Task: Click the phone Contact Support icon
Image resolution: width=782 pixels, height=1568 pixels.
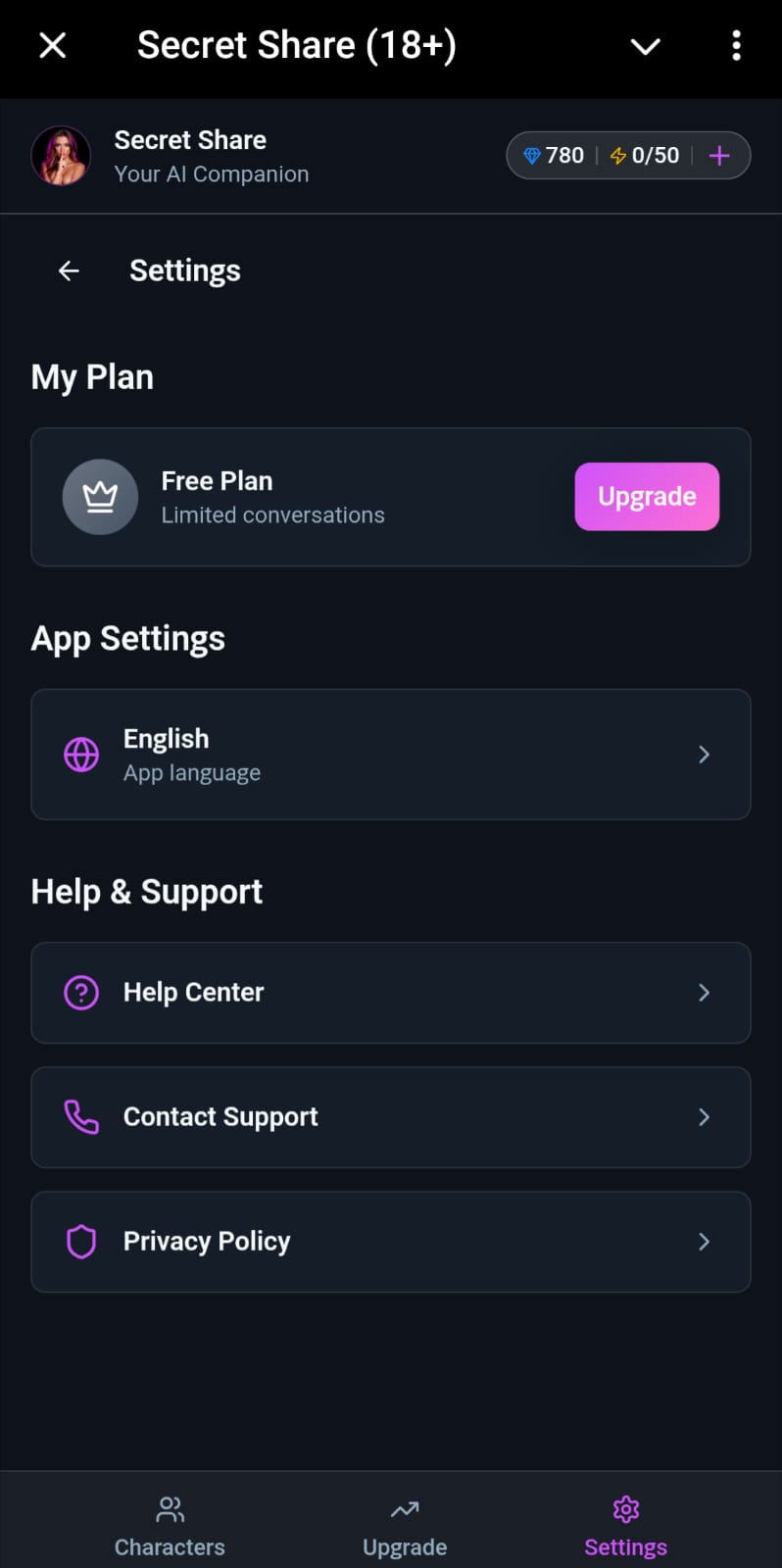Action: click(81, 1117)
